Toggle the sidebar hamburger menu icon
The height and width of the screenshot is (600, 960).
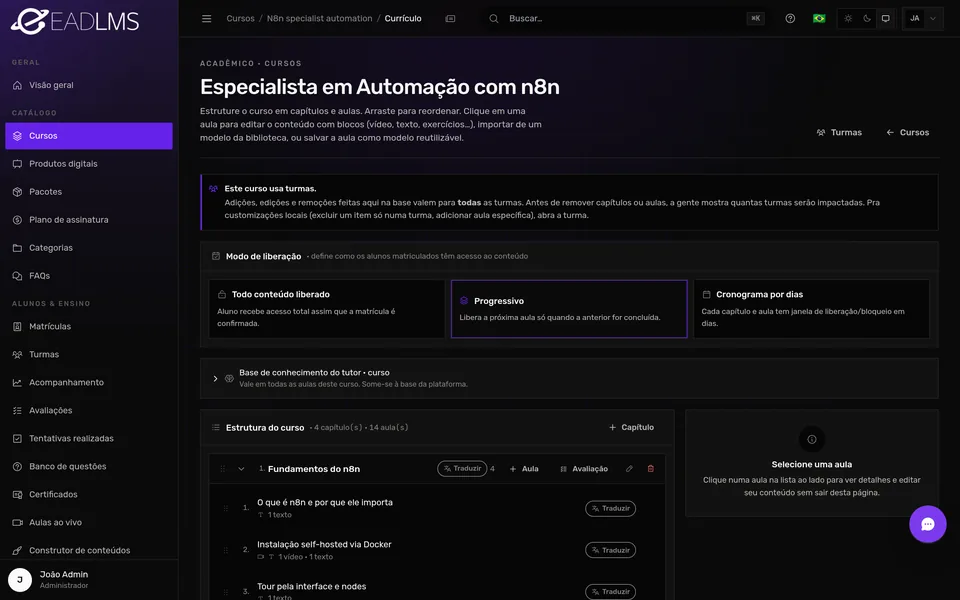click(206, 18)
